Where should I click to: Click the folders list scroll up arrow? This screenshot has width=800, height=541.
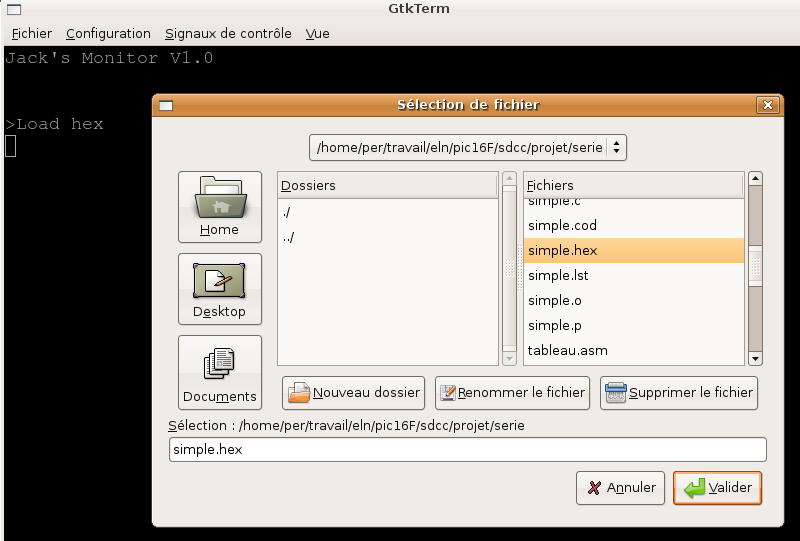pos(509,179)
